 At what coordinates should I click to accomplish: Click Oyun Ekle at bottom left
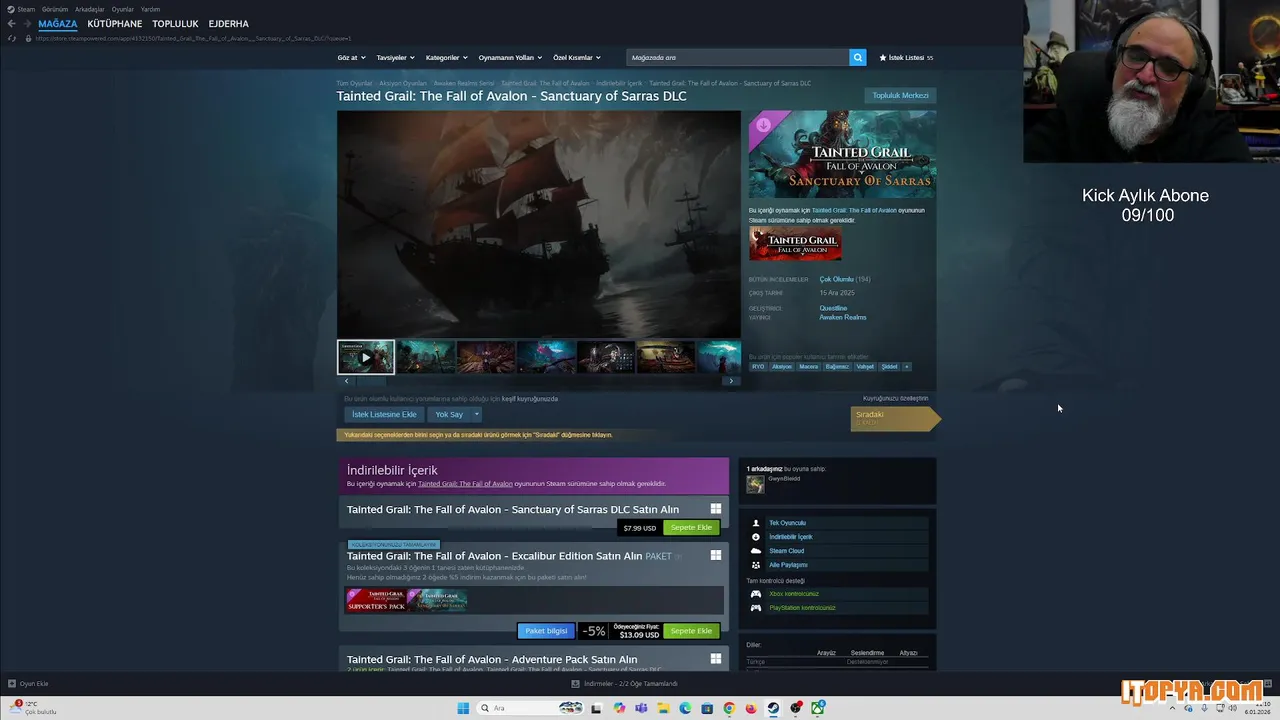tap(28, 684)
